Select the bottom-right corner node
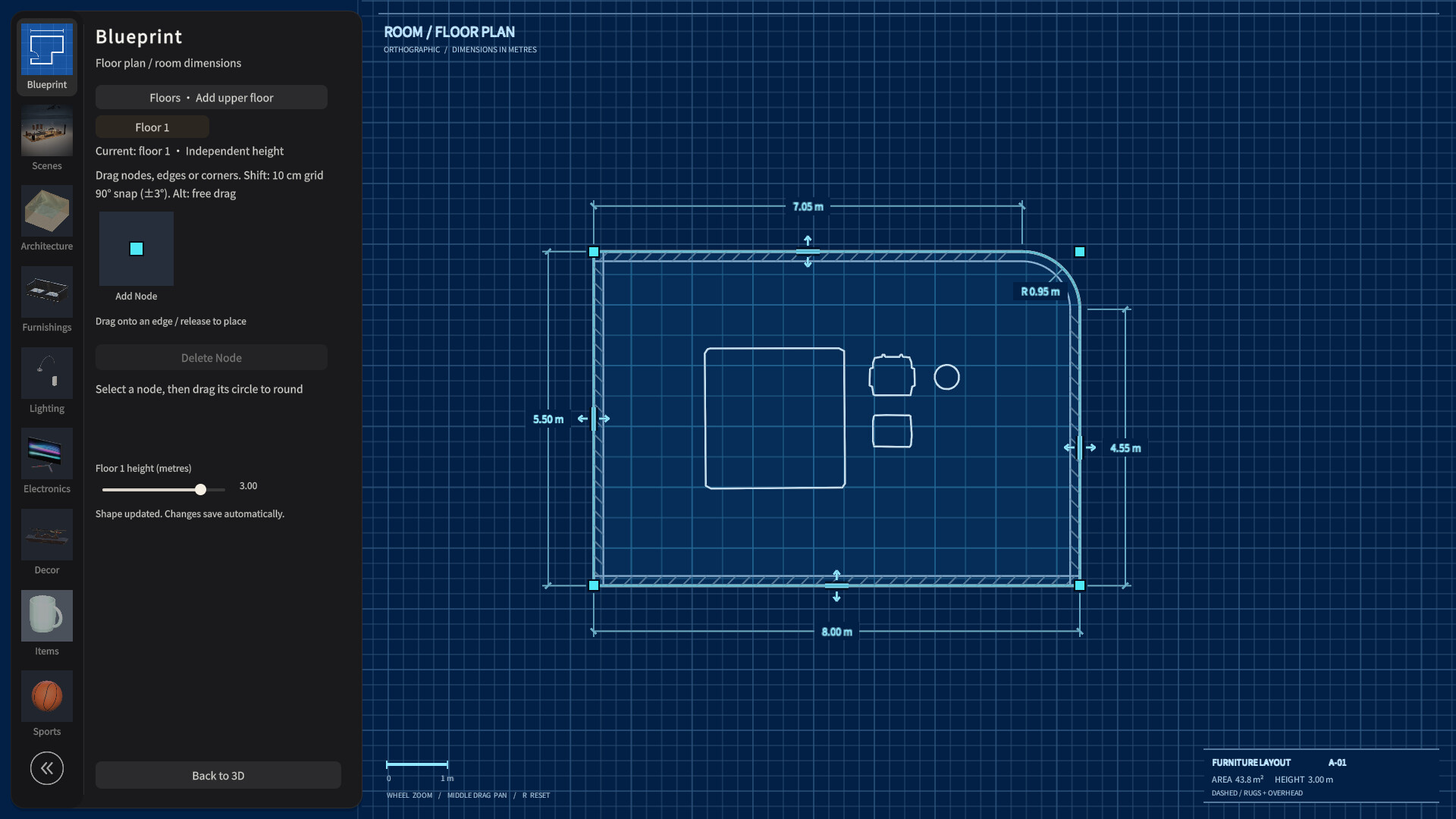 (x=1080, y=585)
